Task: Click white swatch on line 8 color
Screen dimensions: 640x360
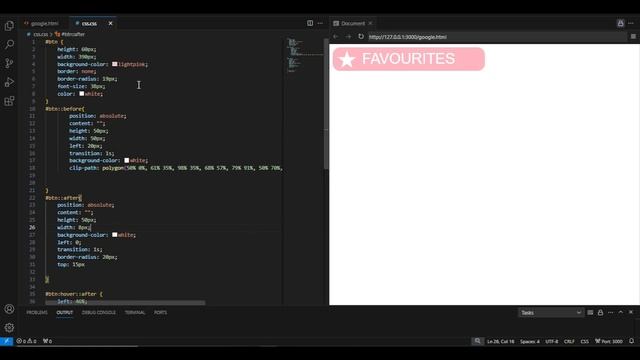Action: point(82,94)
